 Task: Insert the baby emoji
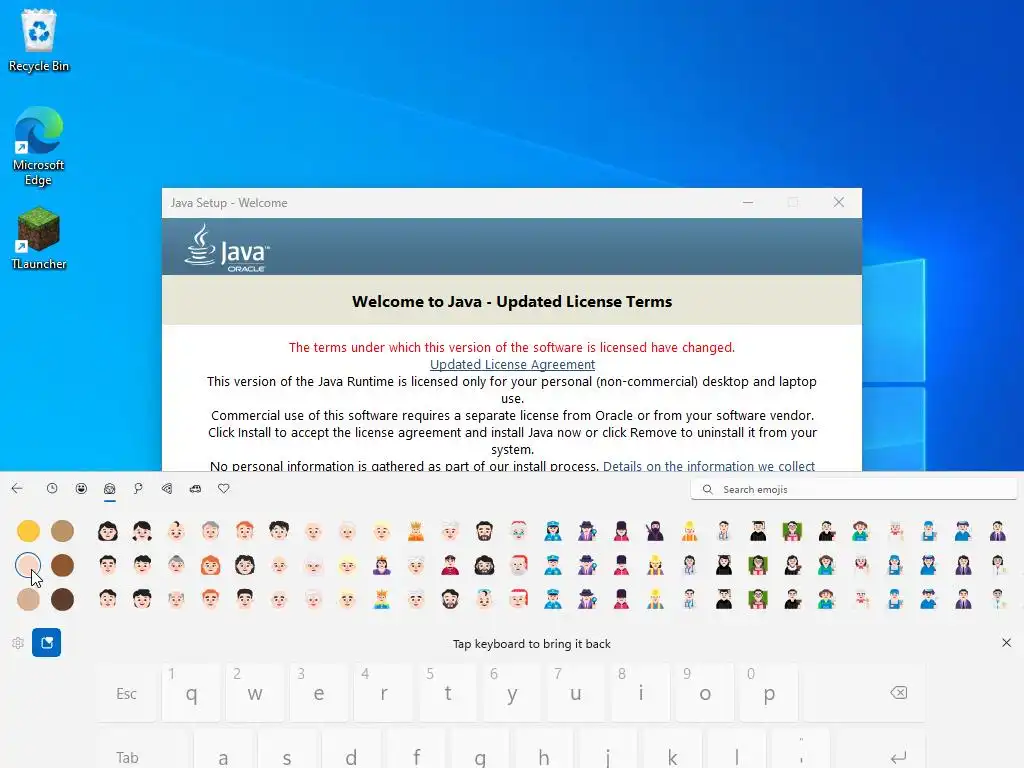click(176, 531)
